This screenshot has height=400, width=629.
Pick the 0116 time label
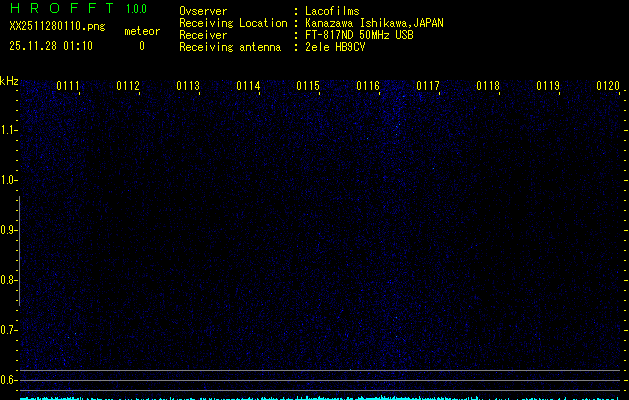368,86
